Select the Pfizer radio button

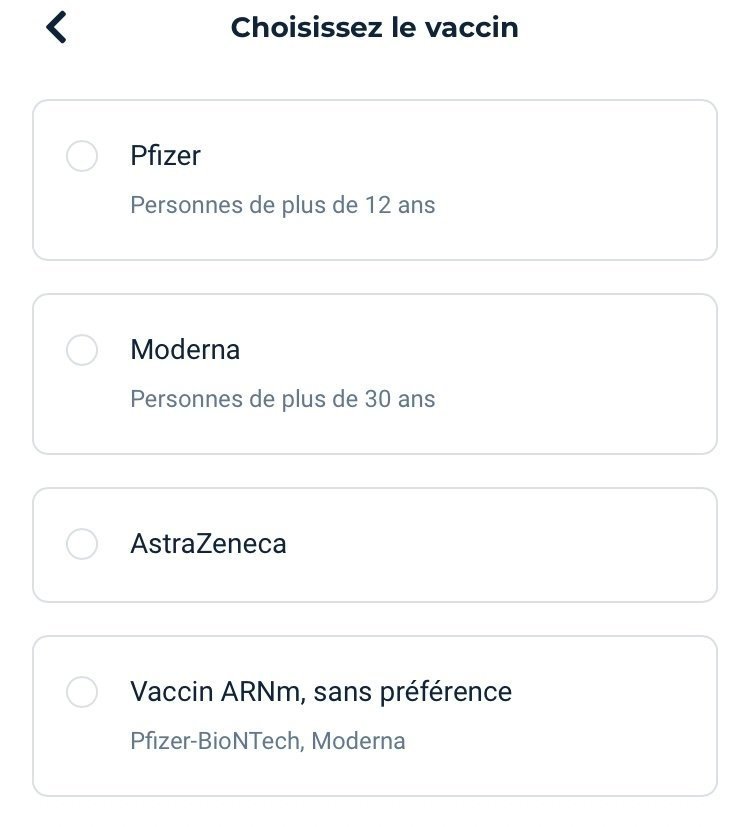point(81,156)
